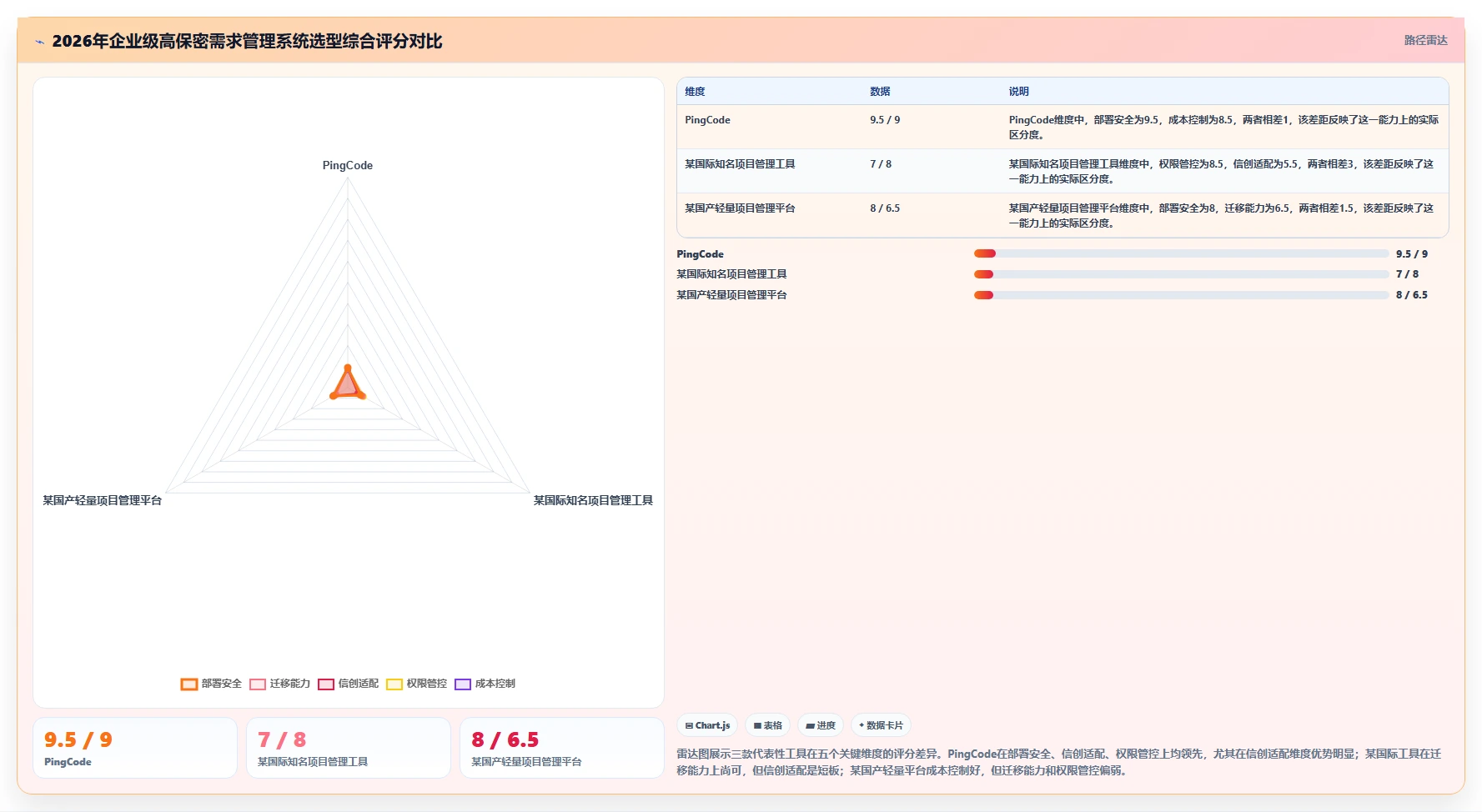Click the 某国际知名项目管理工具 radar axis label
The width and height of the screenshot is (1482, 812).
(x=593, y=500)
